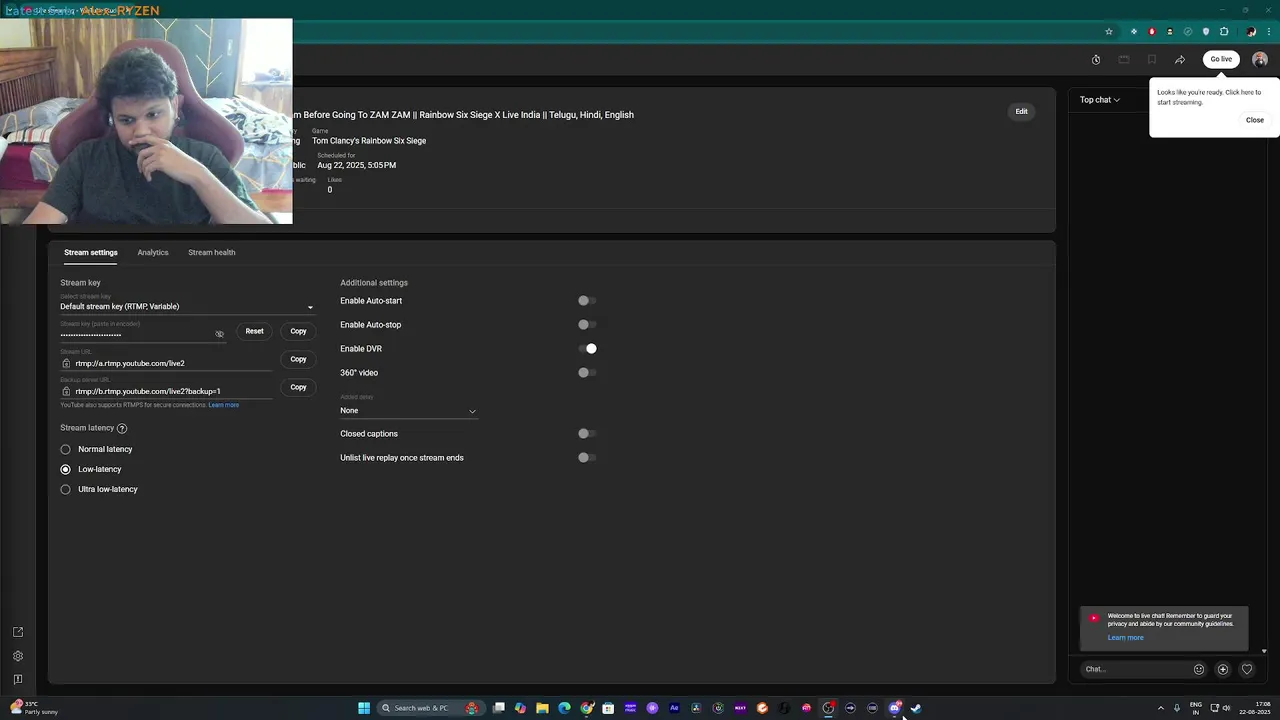
Task: Open Steam from the taskbar
Action: pos(916,708)
